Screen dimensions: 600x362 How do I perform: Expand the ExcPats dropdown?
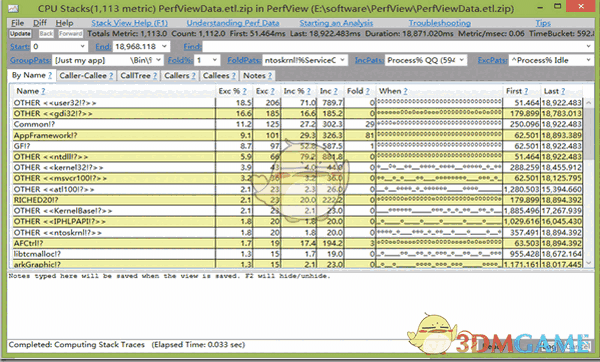coord(589,60)
